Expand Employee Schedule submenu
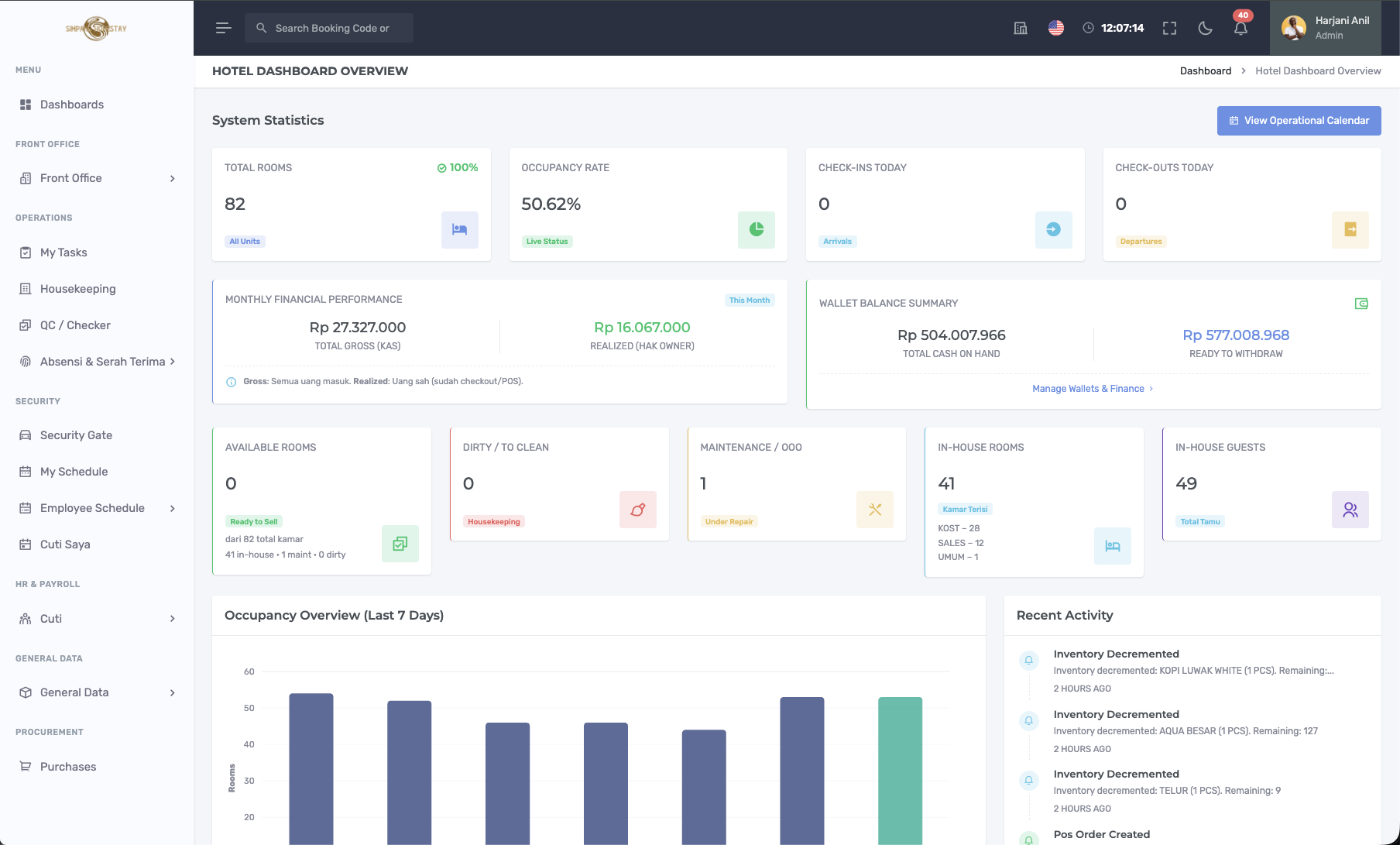The image size is (1400, 845). coord(97,508)
